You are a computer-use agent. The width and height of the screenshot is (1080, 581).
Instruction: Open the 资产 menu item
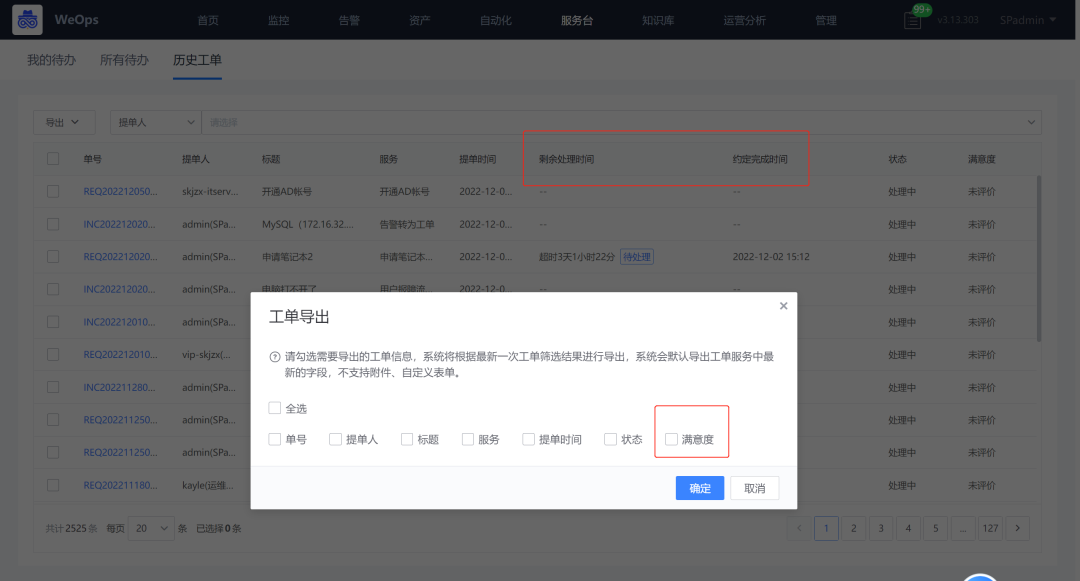click(x=419, y=21)
